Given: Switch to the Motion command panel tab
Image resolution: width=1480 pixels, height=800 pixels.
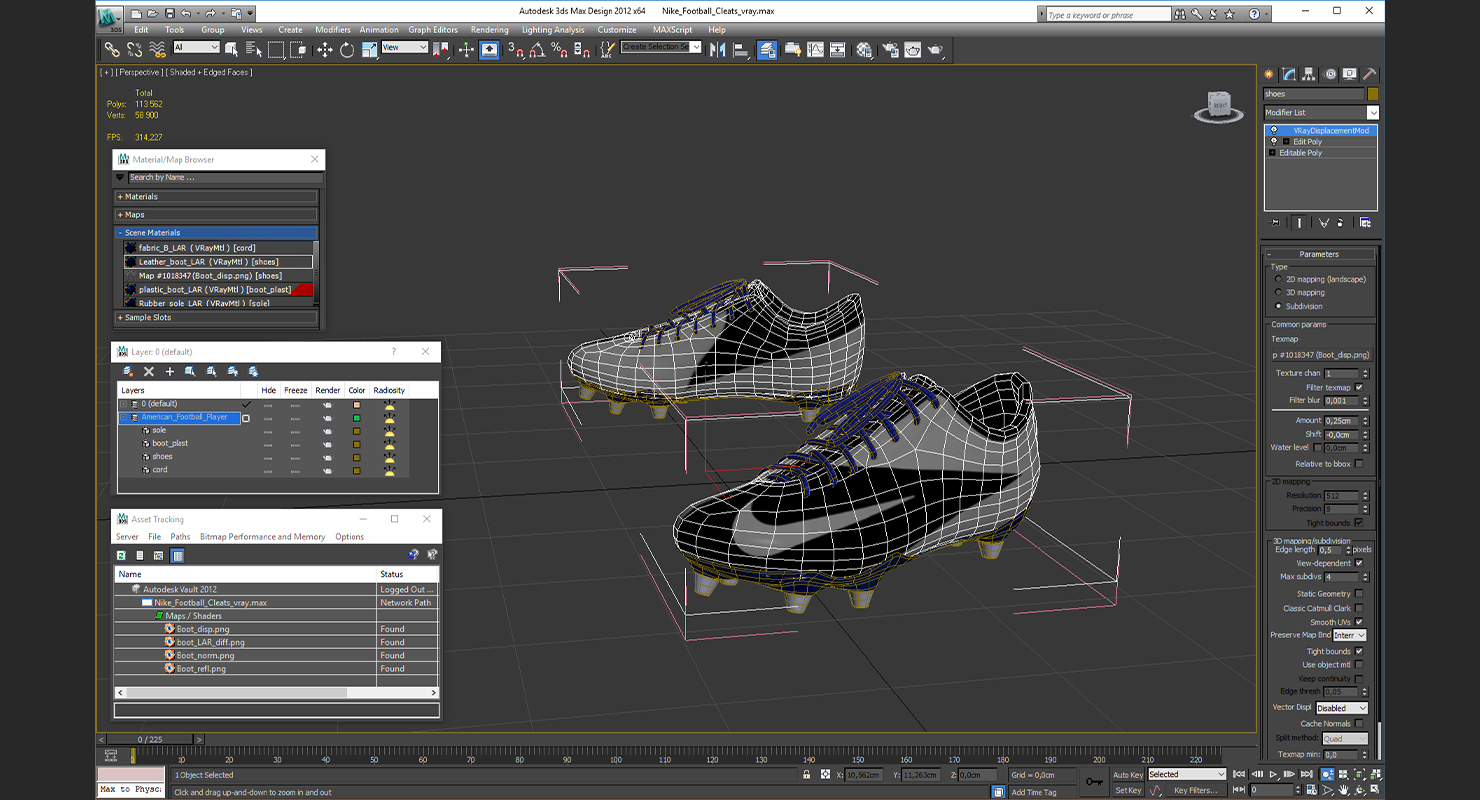Looking at the screenshot, I should point(1330,74).
